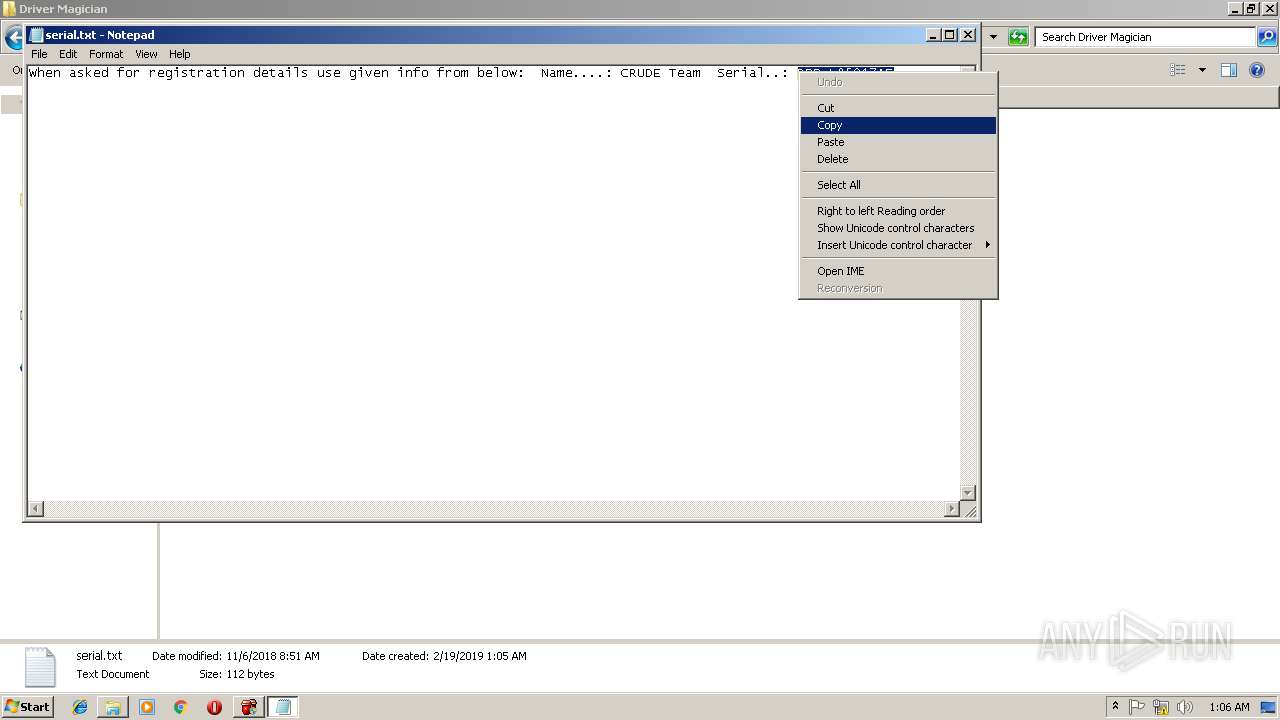Expand Insert Unicode control character submenu

tap(898, 245)
